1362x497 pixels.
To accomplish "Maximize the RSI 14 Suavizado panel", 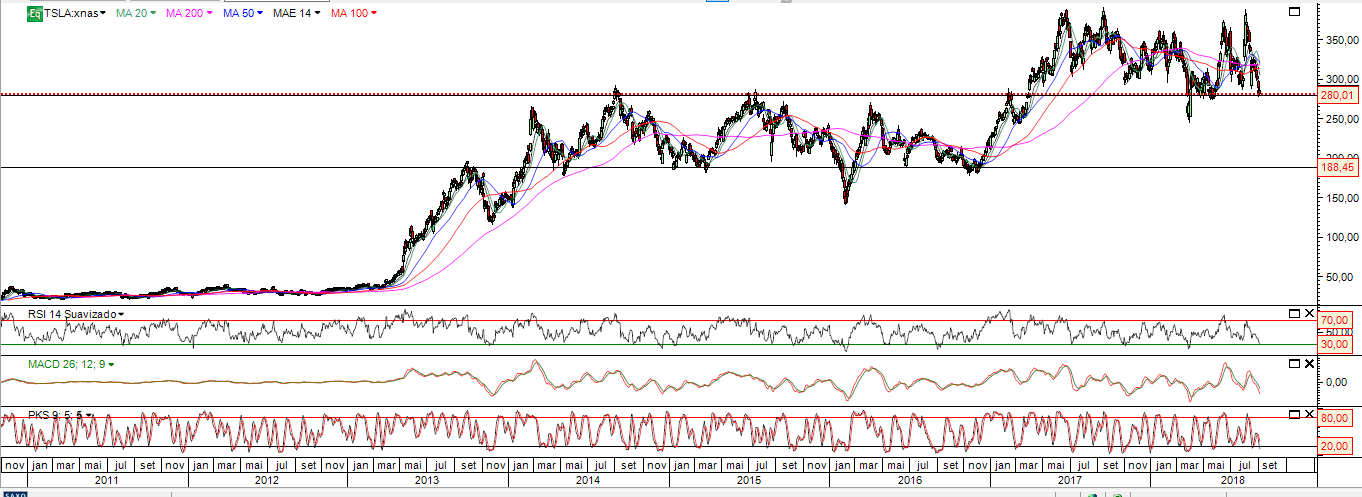I will coord(1294,313).
